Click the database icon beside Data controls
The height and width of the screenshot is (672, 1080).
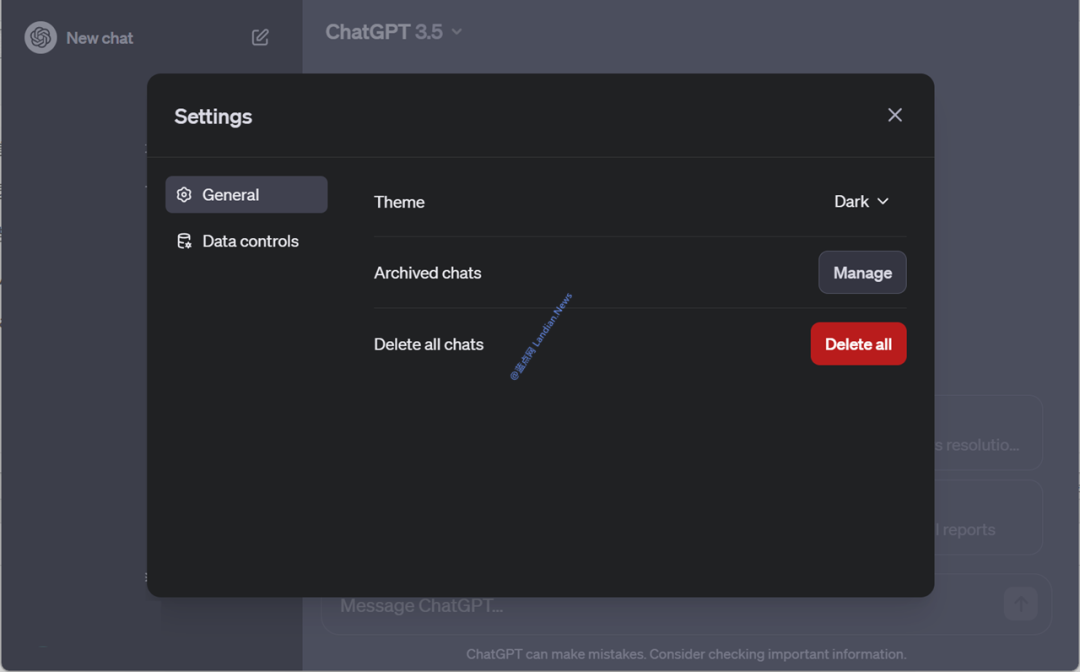click(x=184, y=241)
